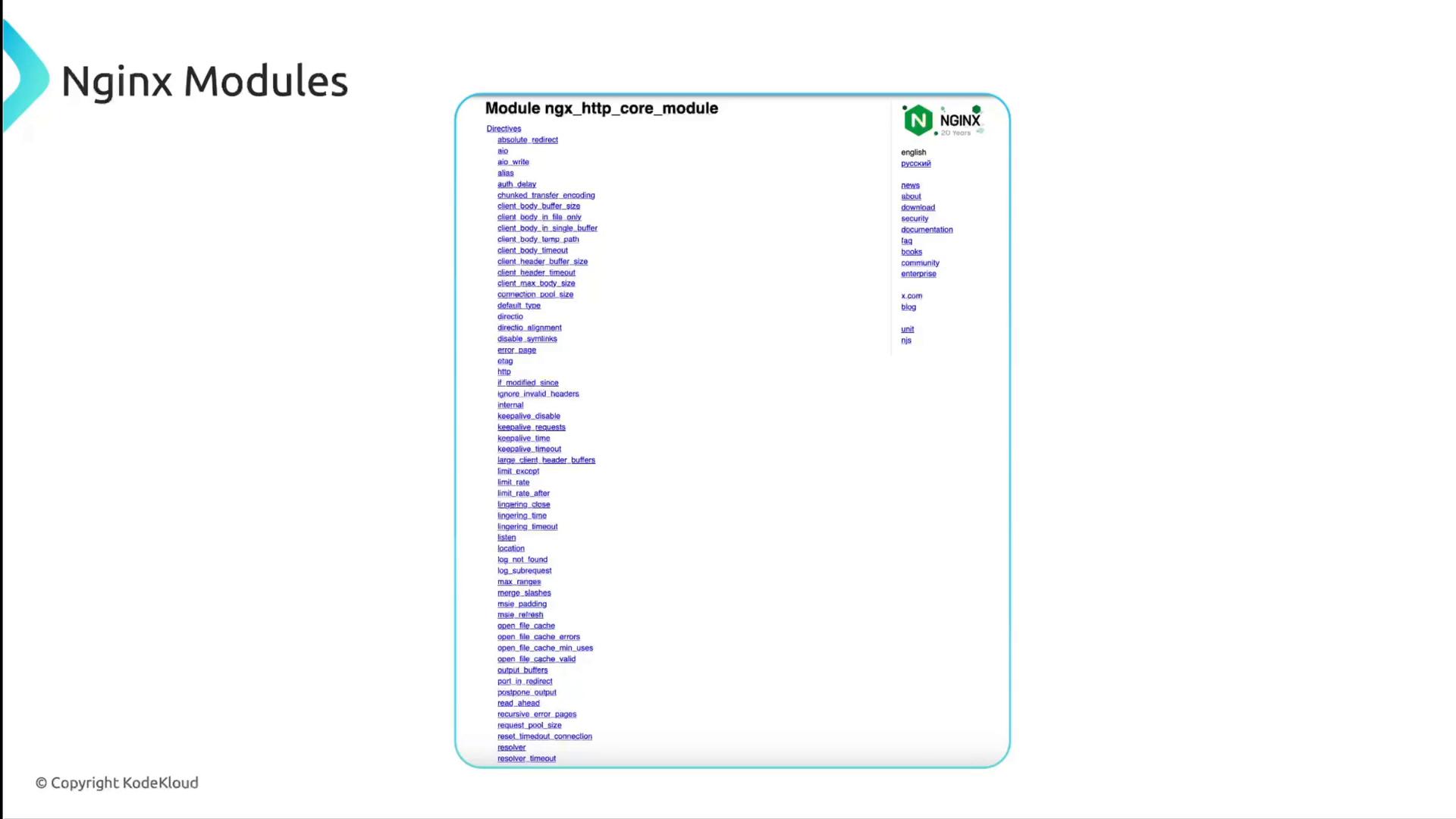
Task: Open merge_slashes directive link
Action: click(524, 593)
